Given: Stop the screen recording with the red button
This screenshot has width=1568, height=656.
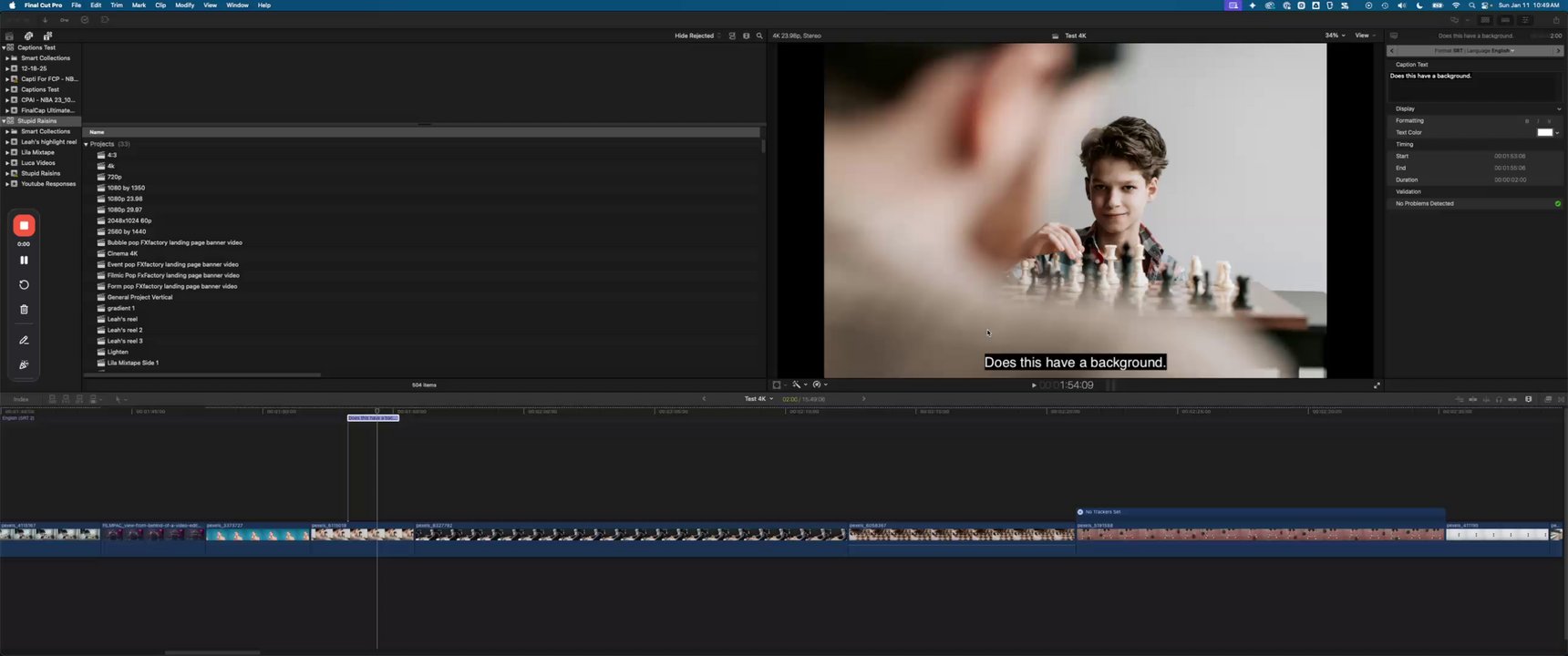Looking at the screenshot, I should 24,226.
